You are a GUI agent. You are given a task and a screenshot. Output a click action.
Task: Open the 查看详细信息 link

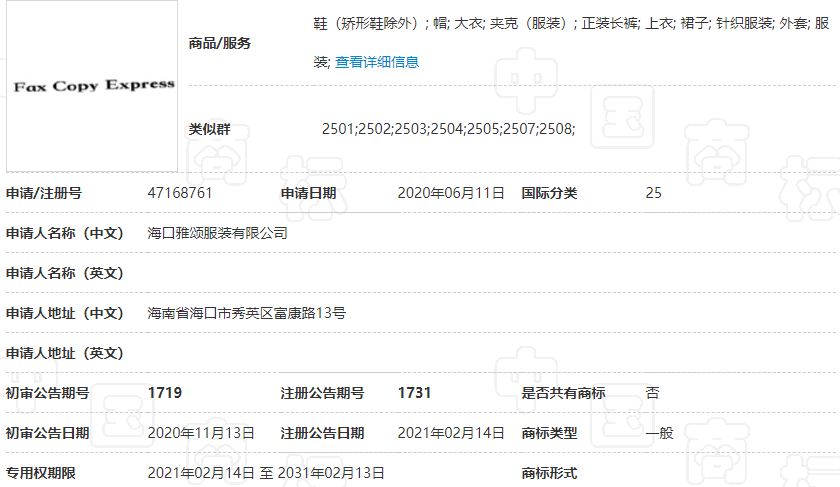(377, 62)
